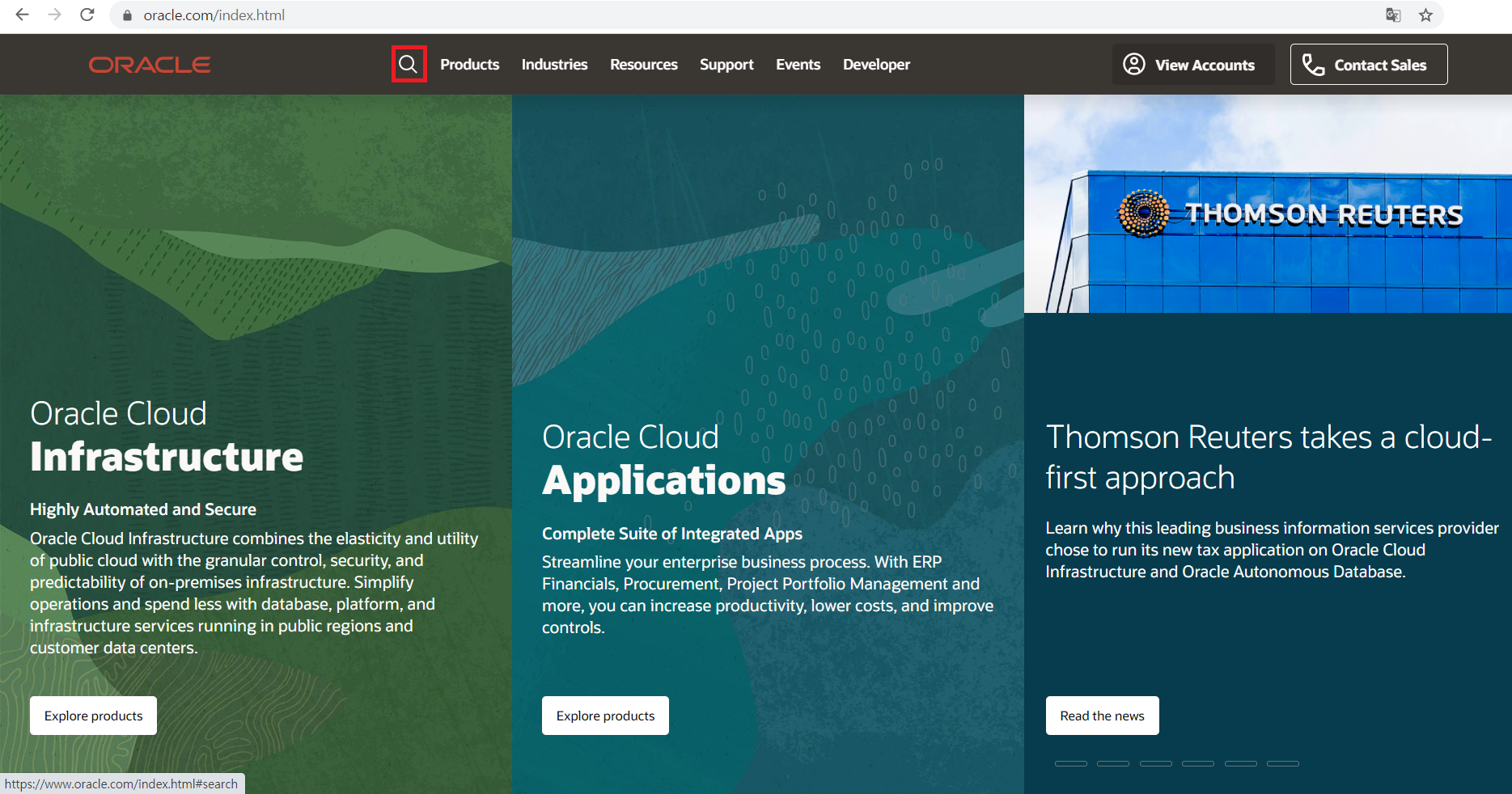Screen dimensions: 1512x794
Task: Select the fifth carousel slide indicator
Action: click(x=1241, y=763)
